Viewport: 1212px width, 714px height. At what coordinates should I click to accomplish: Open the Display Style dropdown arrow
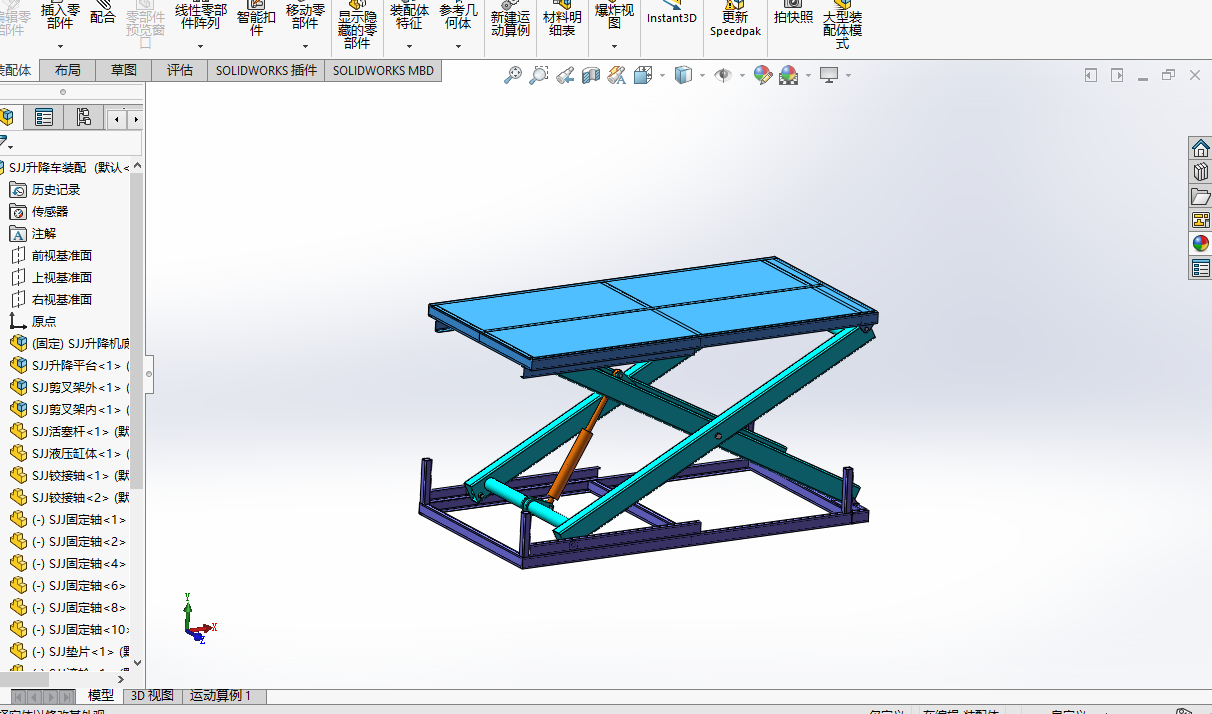(702, 76)
